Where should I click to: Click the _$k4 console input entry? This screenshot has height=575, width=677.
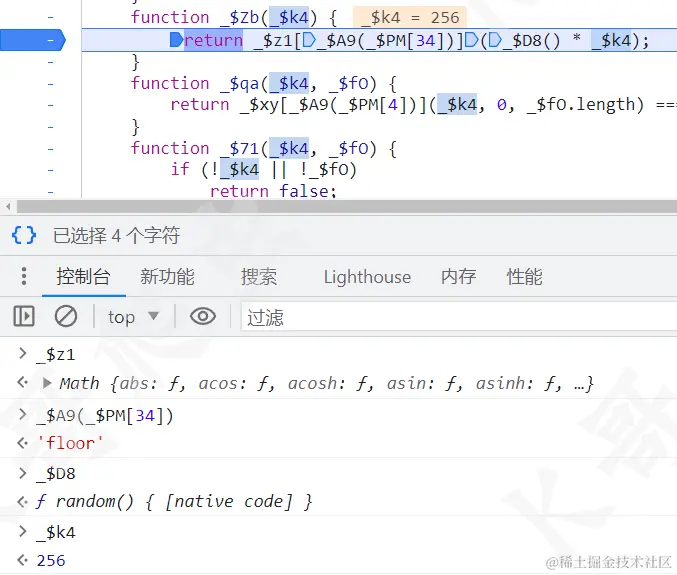point(56,532)
